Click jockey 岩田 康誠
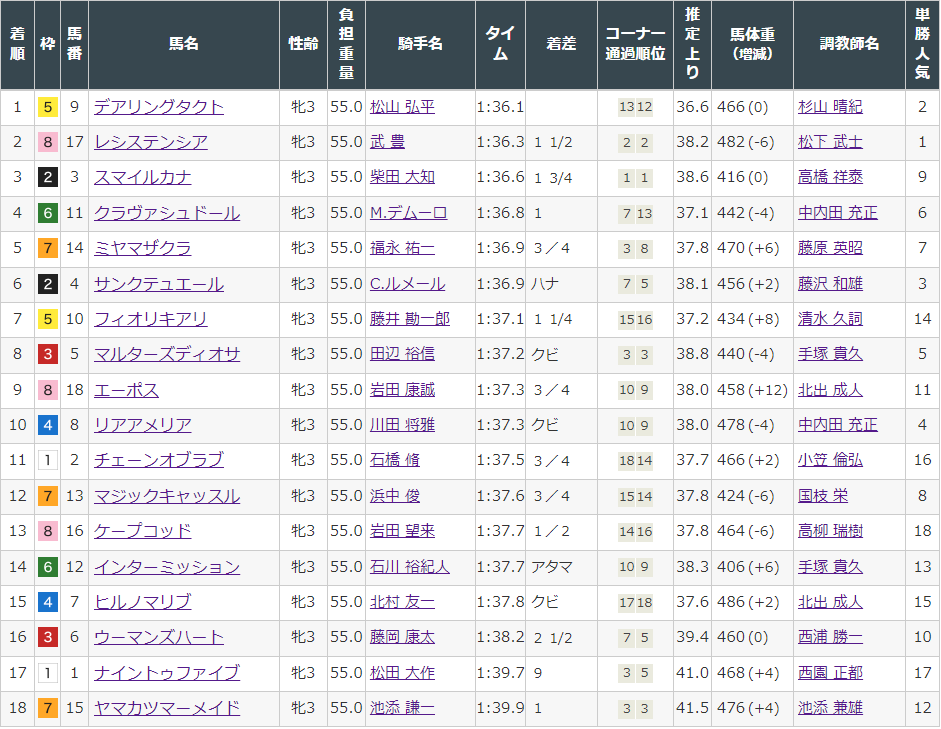Image resolution: width=941 pixels, height=729 pixels. [402, 390]
